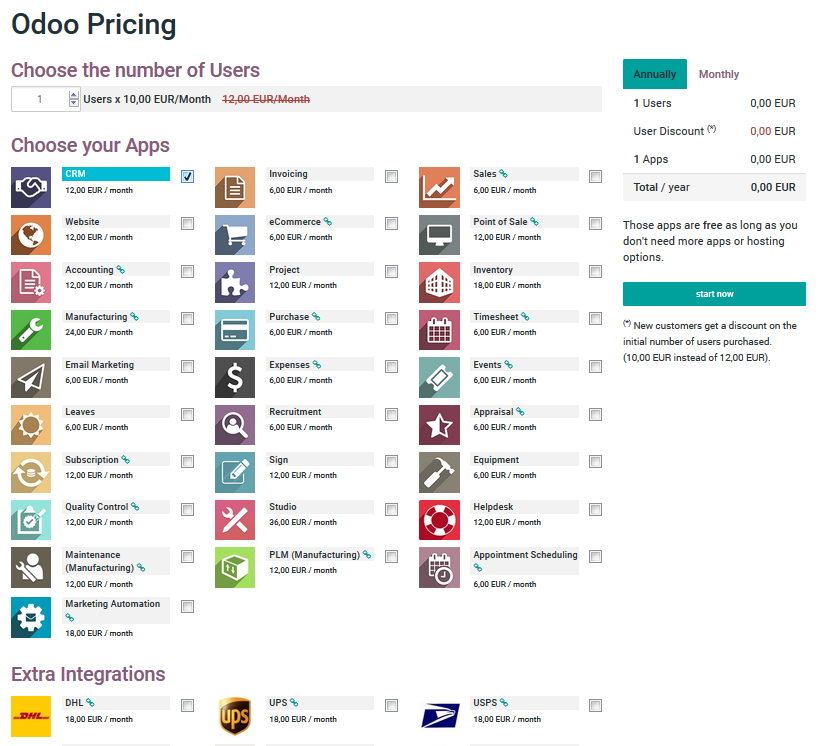
Task: Click the Quality Control clipboard icon
Action: point(31,520)
